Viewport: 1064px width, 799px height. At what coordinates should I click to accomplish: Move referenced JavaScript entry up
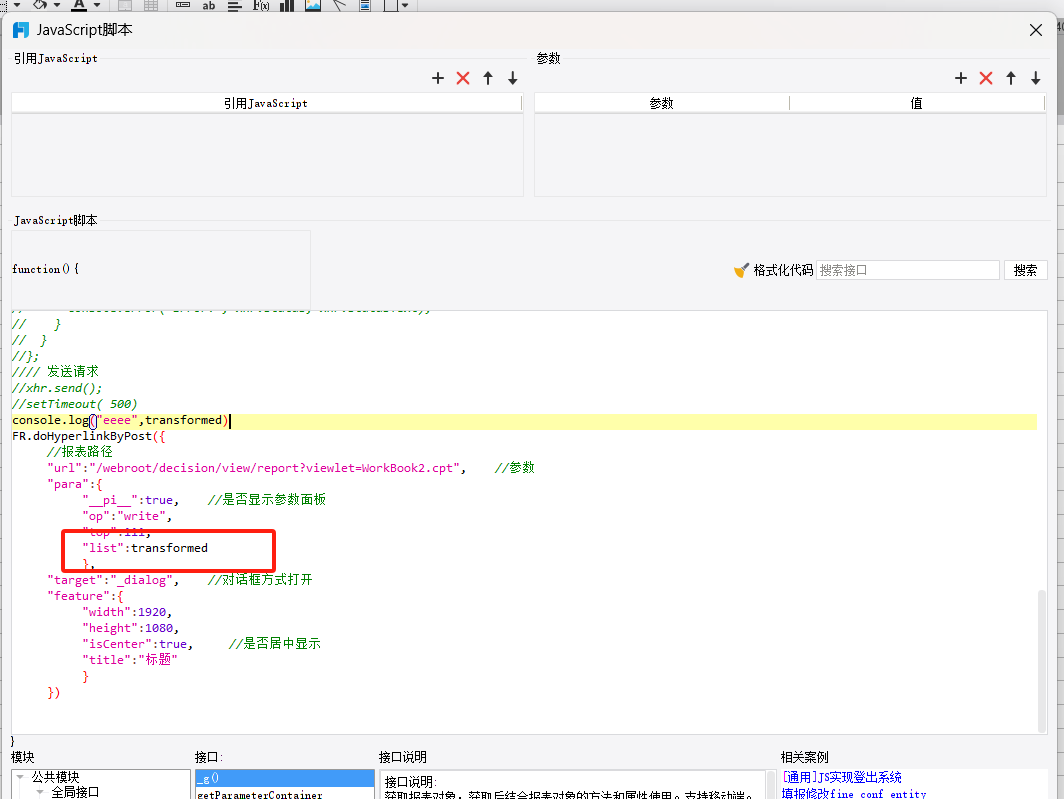pos(488,78)
